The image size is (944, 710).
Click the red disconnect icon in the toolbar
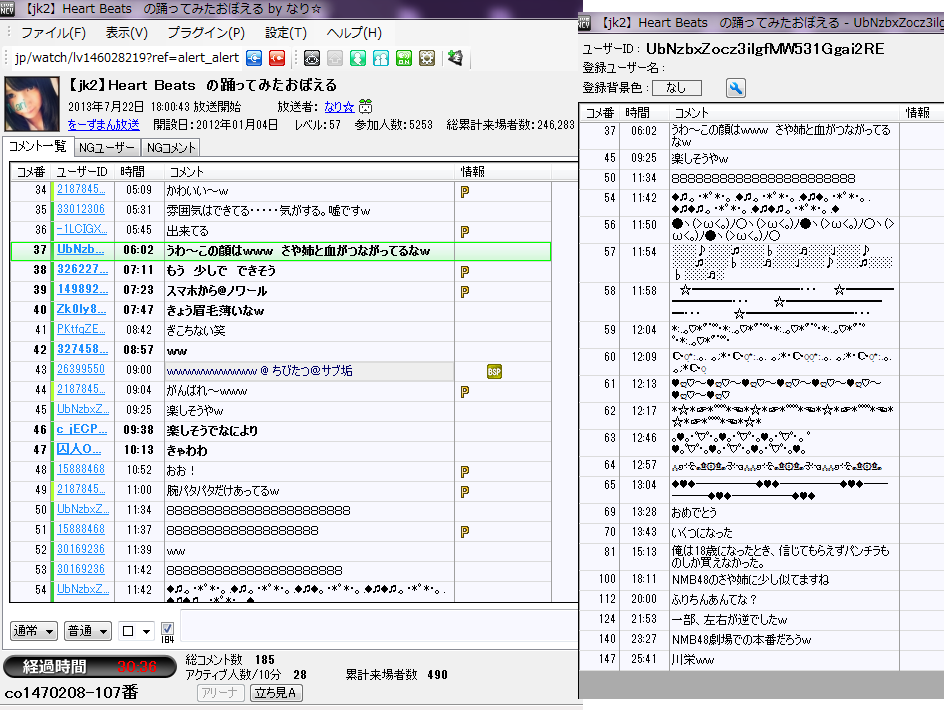click(277, 58)
